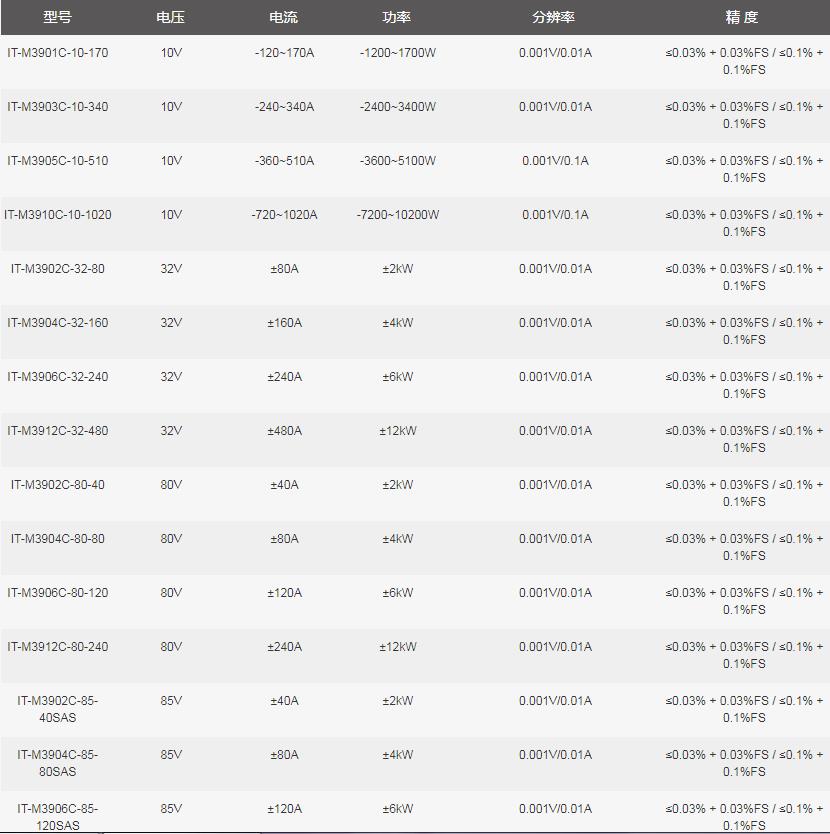This screenshot has height=834, width=830.
Task: Click model name IT-M3912C-32-480
Action: pyautogui.click(x=57, y=431)
